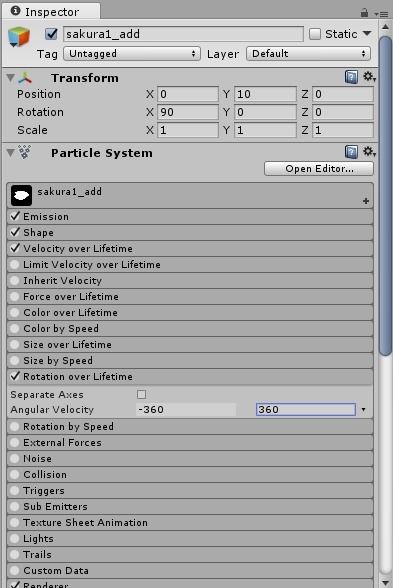Enable Size by Speed module
393x588 pixels.
pyautogui.click(x=15, y=360)
